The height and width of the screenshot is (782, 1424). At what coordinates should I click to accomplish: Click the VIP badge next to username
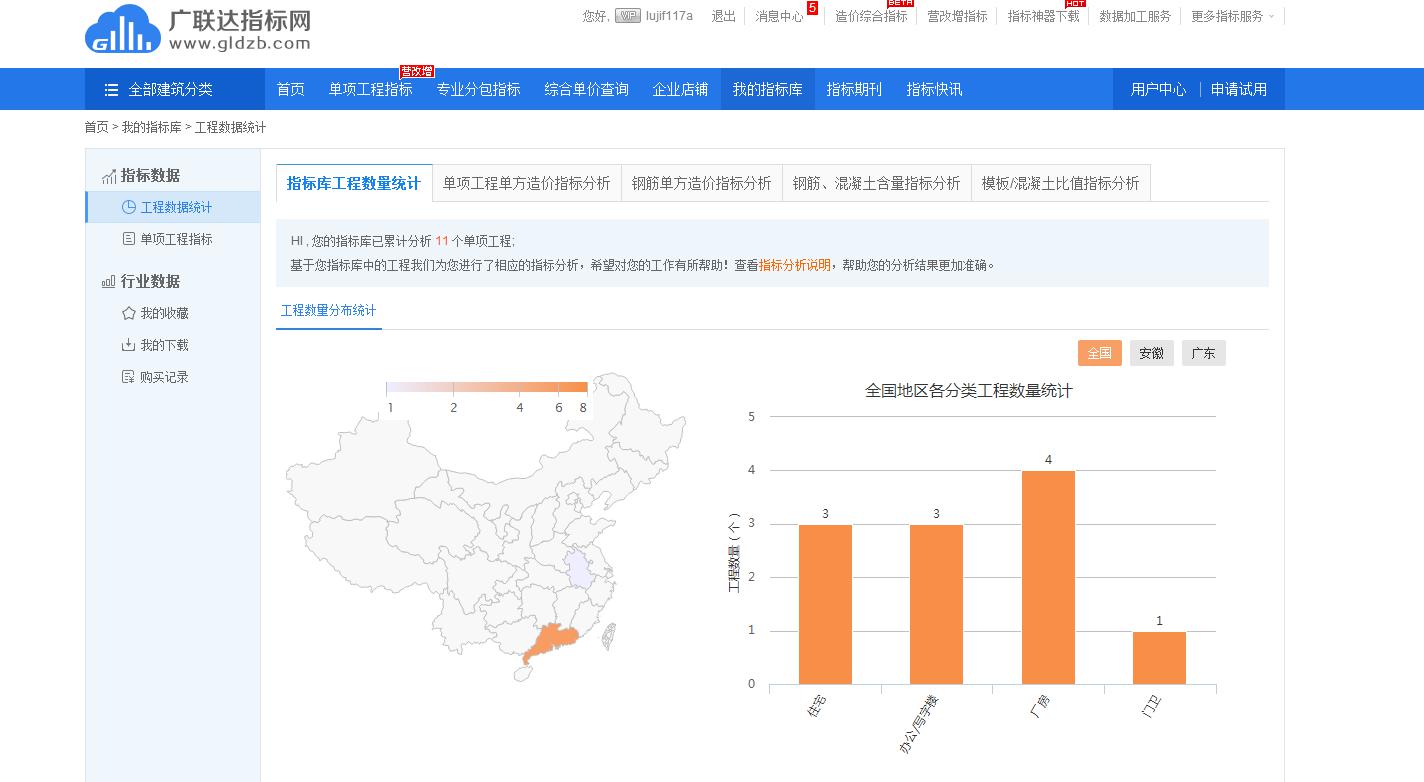click(x=627, y=16)
